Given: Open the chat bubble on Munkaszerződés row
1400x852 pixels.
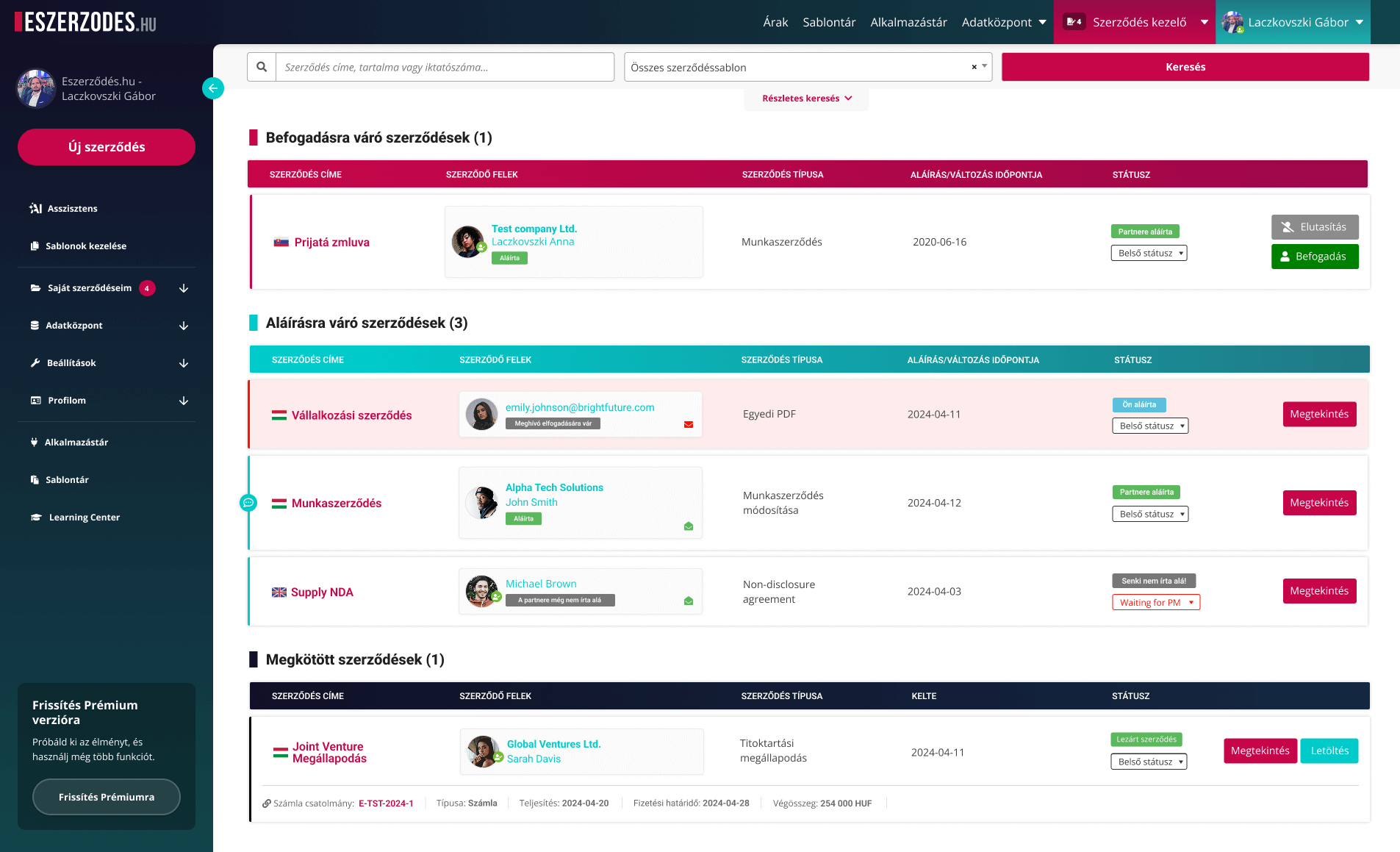Looking at the screenshot, I should tap(248, 503).
